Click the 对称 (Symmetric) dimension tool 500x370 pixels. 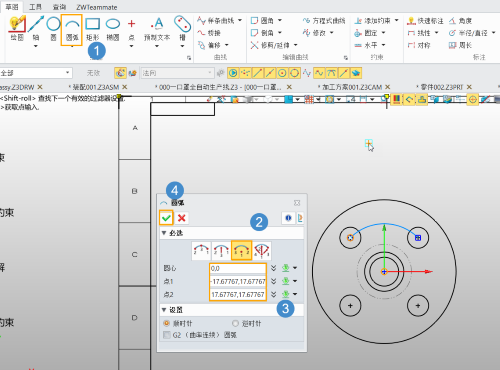tap(419, 45)
